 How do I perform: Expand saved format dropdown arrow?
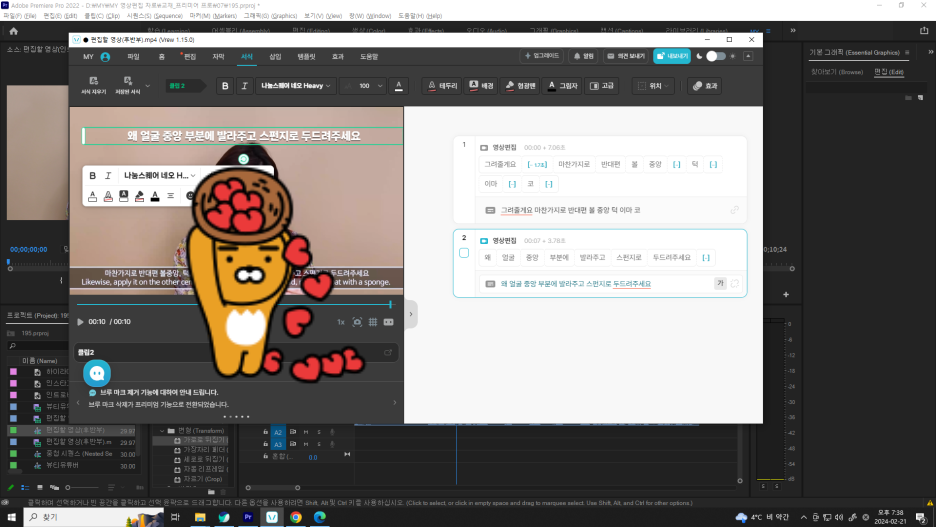[x=148, y=86]
